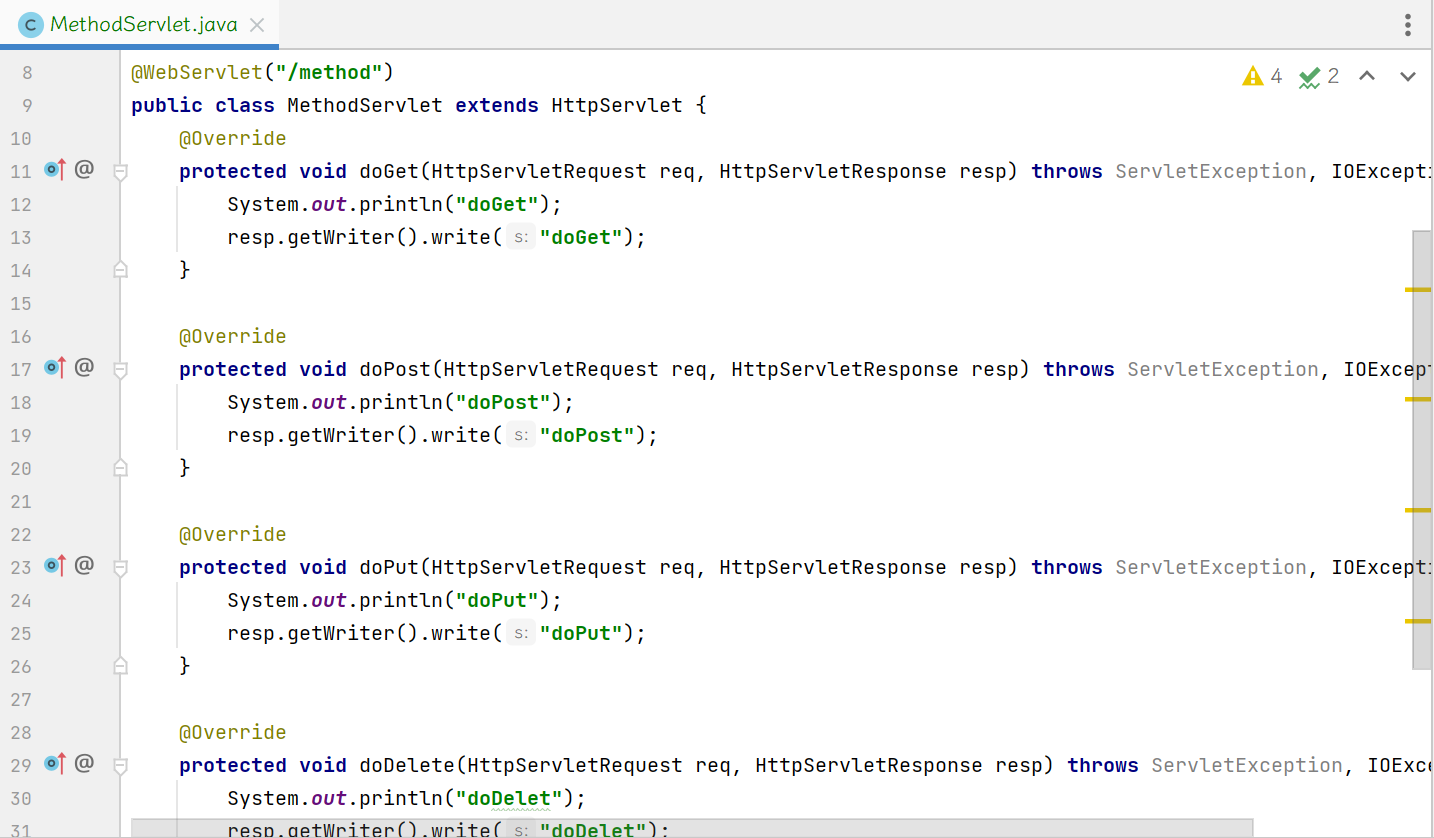Screen dimensions: 1434x838
Task: Click the "doPost" string in println line 18
Action: (x=503, y=402)
